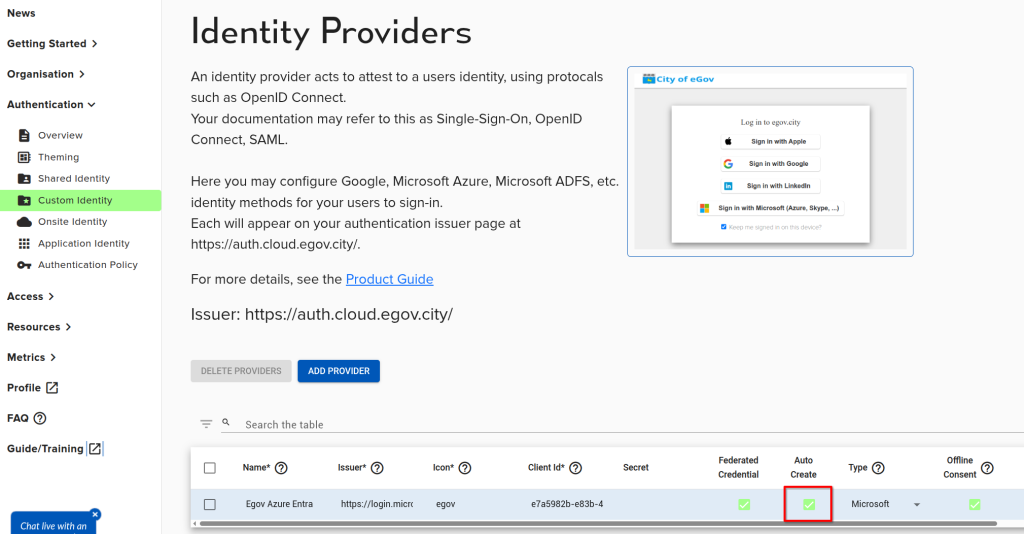Click the ADD PROVIDER button
The width and height of the screenshot is (1024, 534).
coord(338,371)
